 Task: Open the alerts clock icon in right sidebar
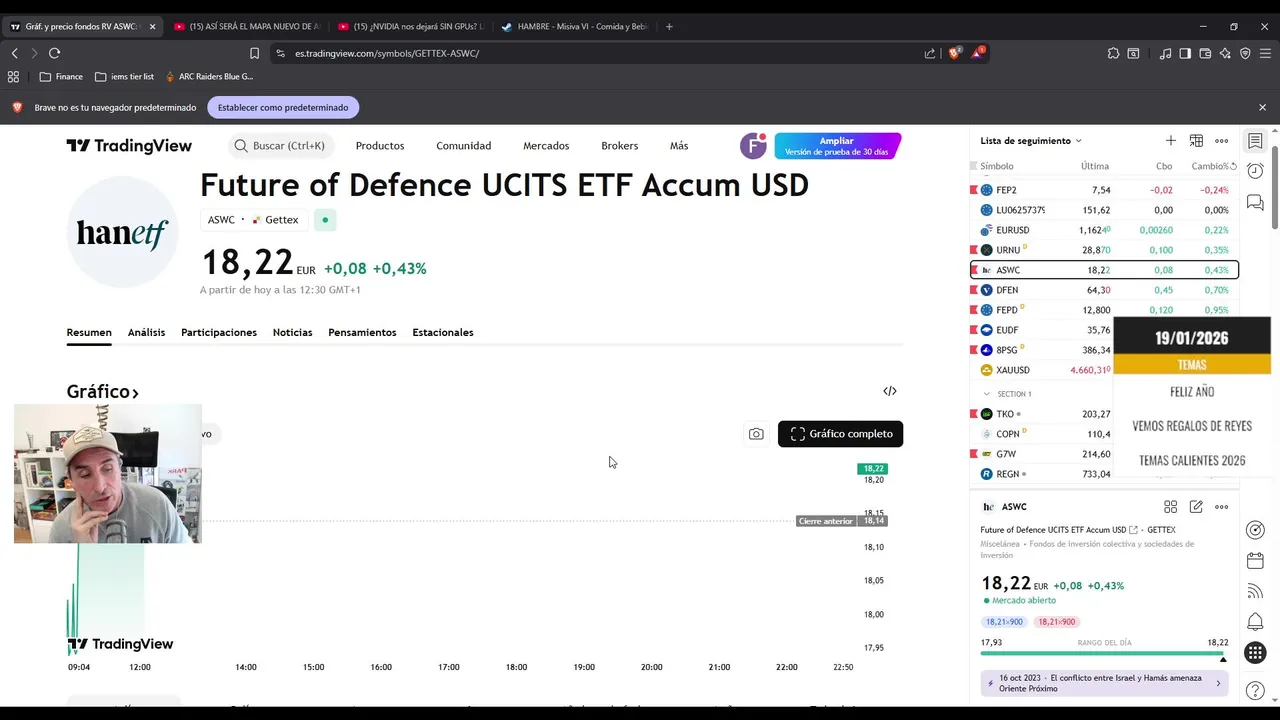pos(1255,171)
